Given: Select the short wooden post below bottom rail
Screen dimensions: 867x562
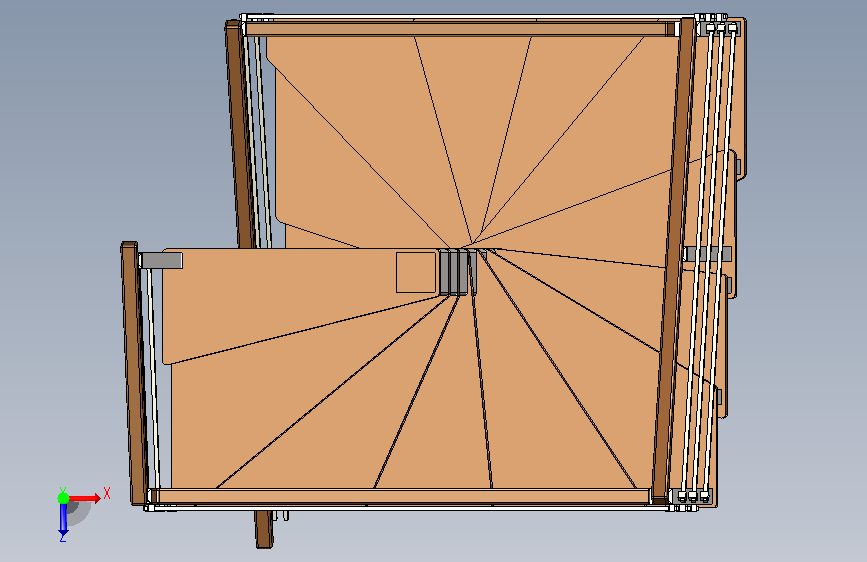Looking at the screenshot, I should tap(264, 529).
